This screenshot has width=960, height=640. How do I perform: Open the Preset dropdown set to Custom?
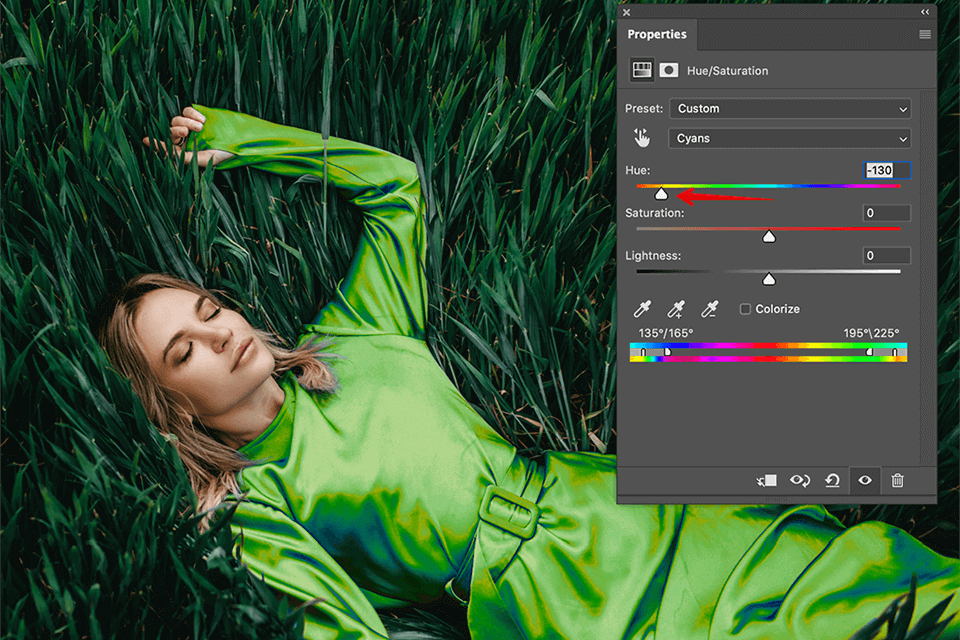(x=790, y=108)
